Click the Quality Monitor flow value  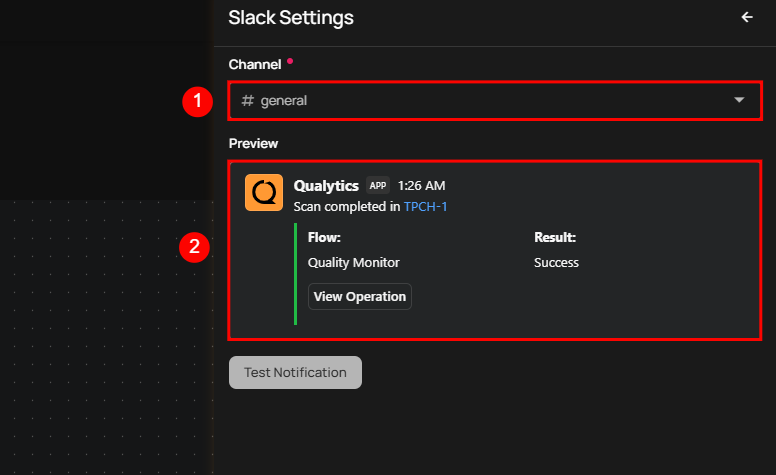[353, 263]
